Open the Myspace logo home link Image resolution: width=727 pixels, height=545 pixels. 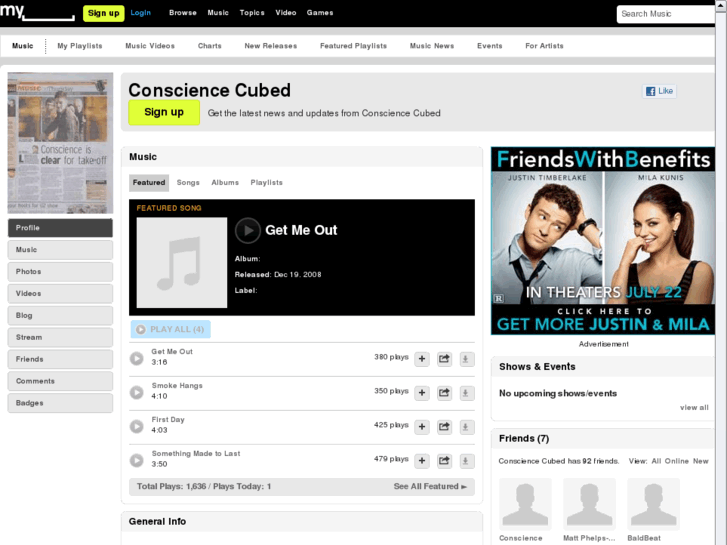(x=37, y=12)
